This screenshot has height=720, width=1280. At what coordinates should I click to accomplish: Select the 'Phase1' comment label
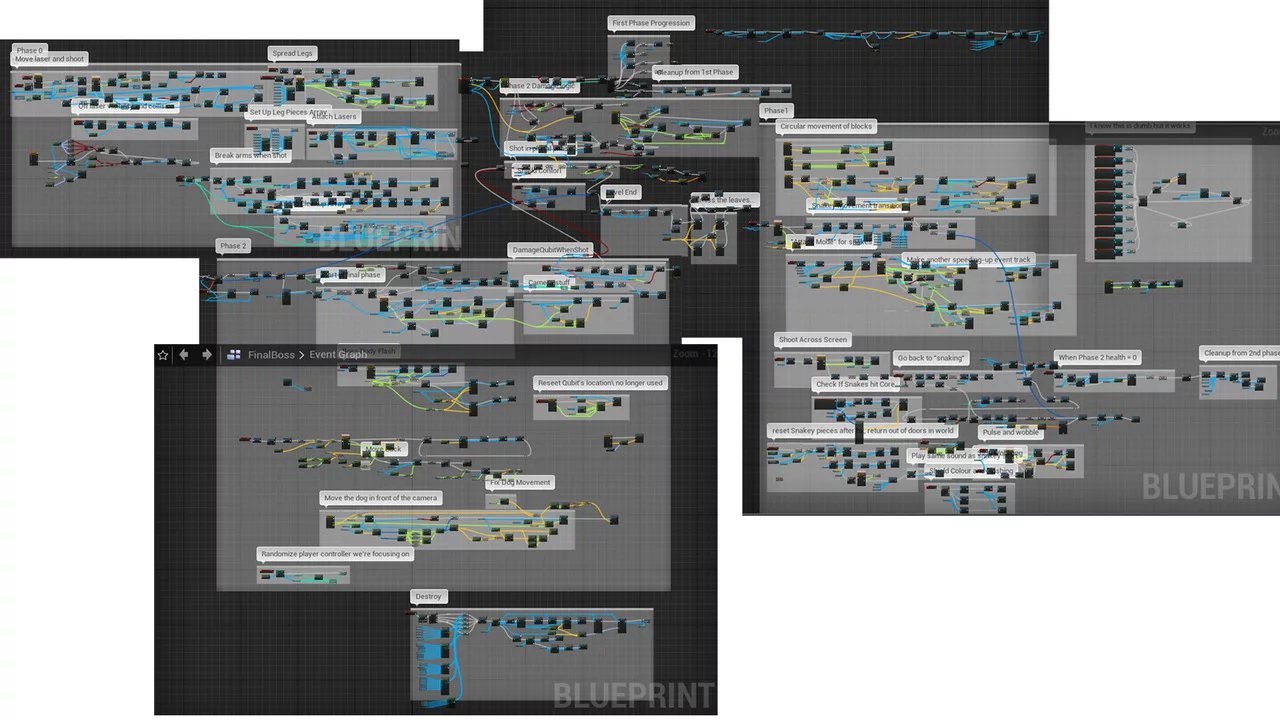[x=776, y=111]
